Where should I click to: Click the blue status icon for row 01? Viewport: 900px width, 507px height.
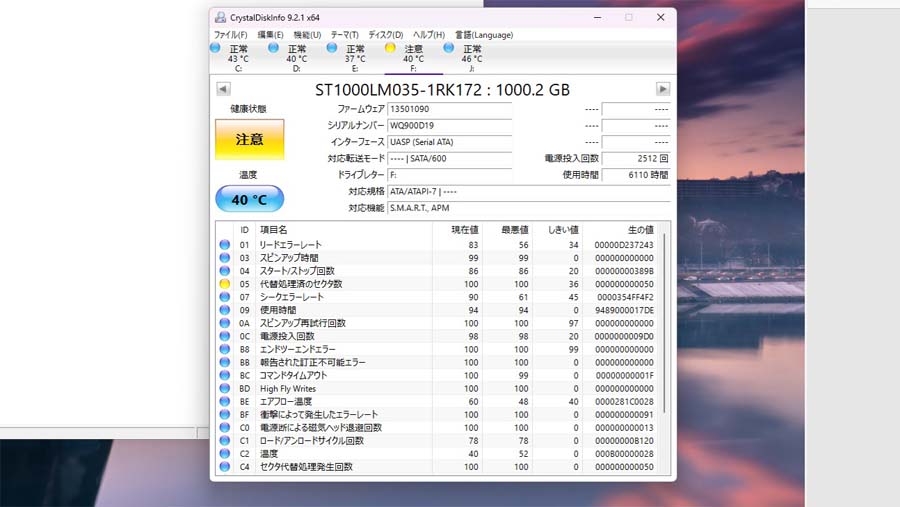click(224, 245)
